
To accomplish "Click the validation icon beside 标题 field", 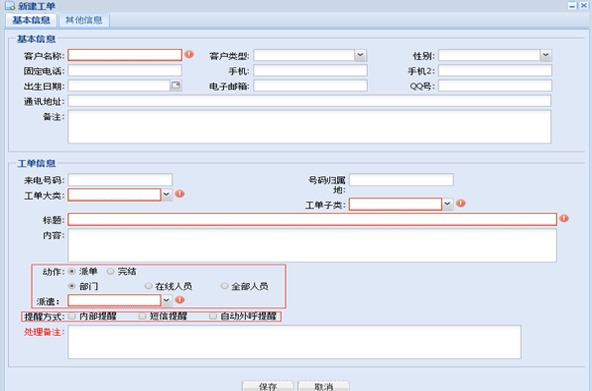I will 564,218.
